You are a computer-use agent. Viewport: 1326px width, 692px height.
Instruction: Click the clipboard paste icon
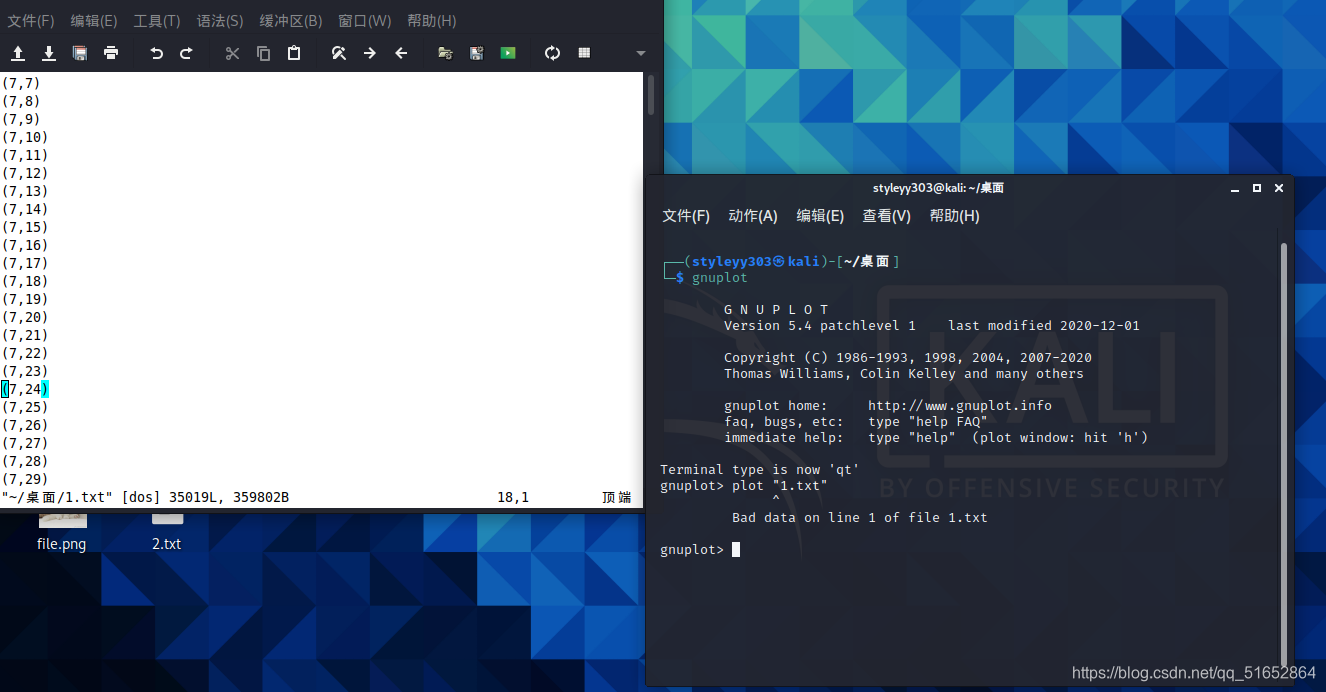point(294,53)
